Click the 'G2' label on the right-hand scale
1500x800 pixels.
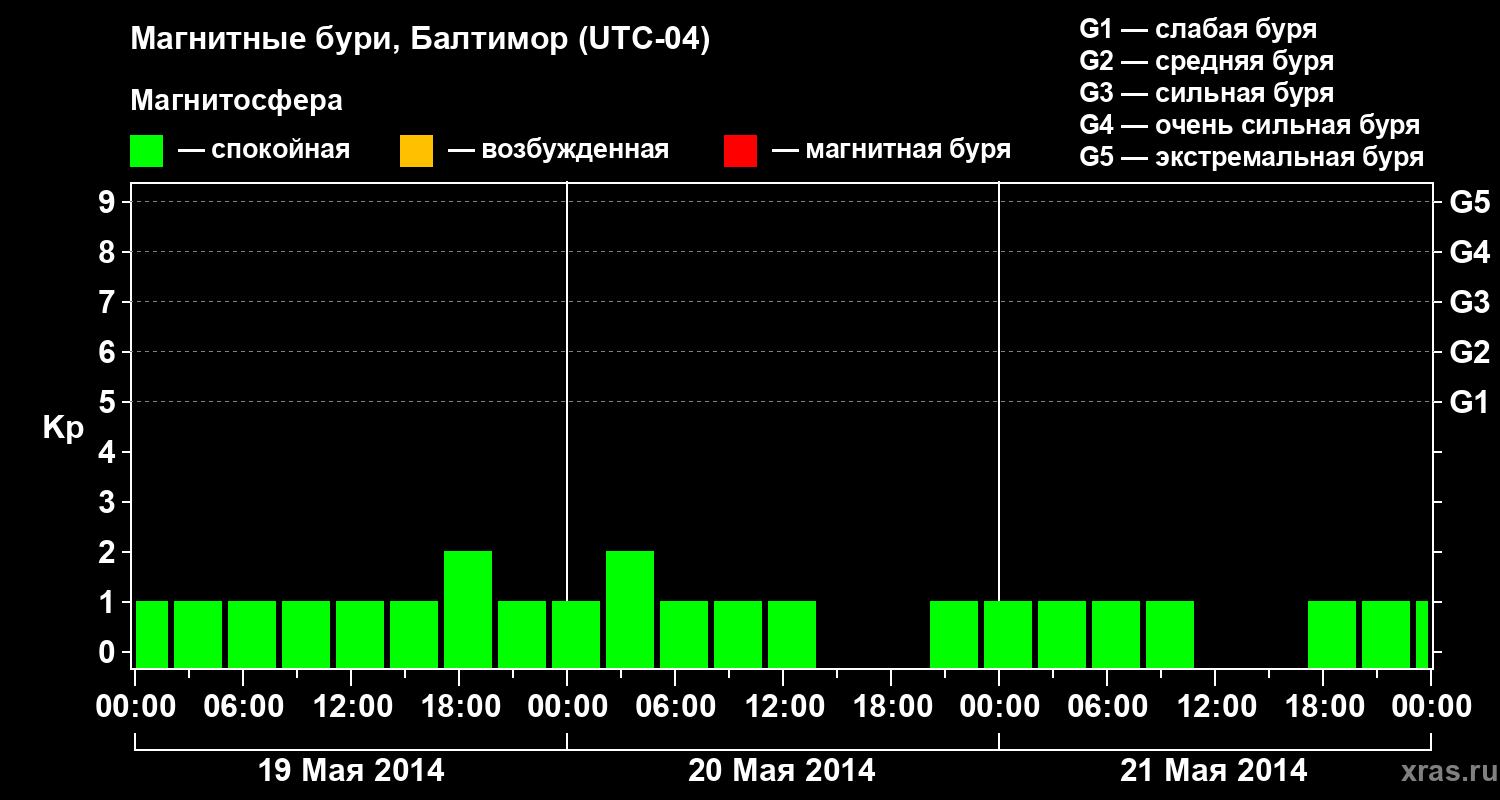click(1470, 352)
